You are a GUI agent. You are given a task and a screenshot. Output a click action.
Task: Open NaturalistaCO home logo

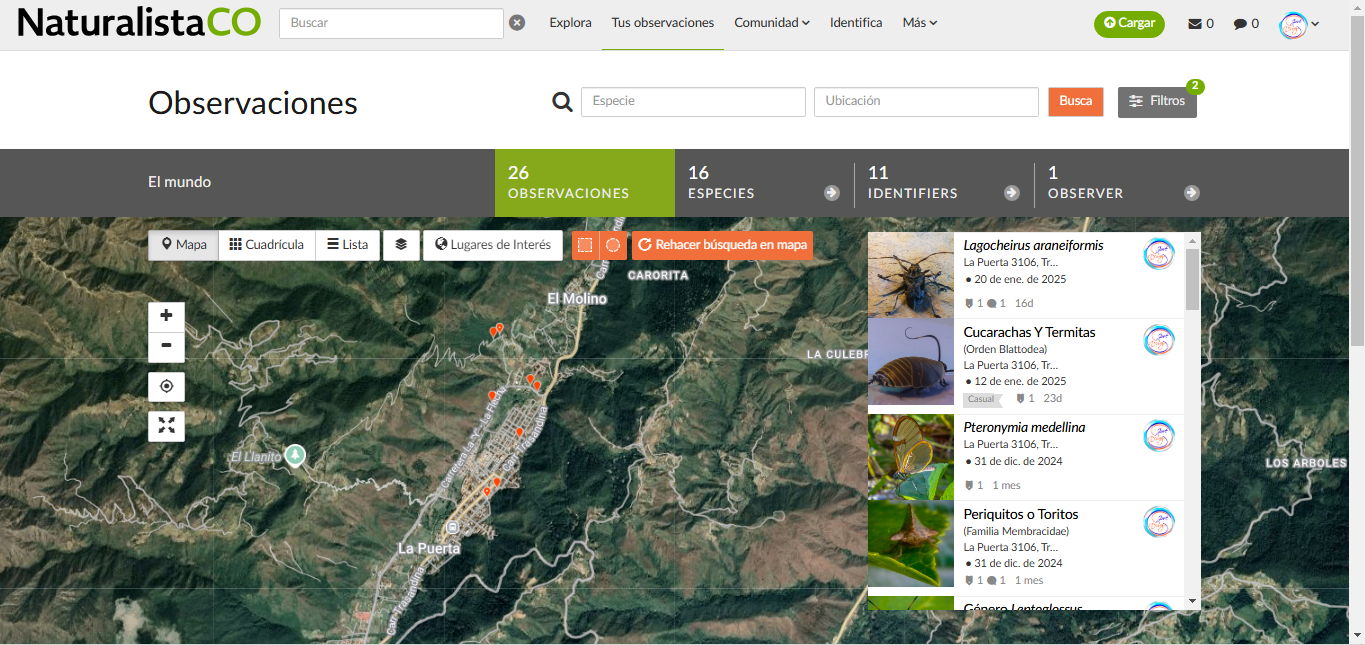(139, 23)
